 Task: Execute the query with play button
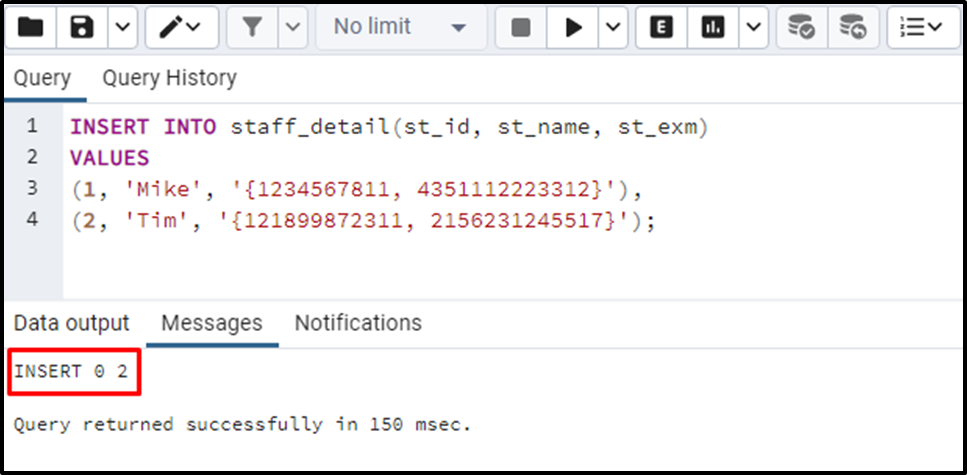point(573,27)
